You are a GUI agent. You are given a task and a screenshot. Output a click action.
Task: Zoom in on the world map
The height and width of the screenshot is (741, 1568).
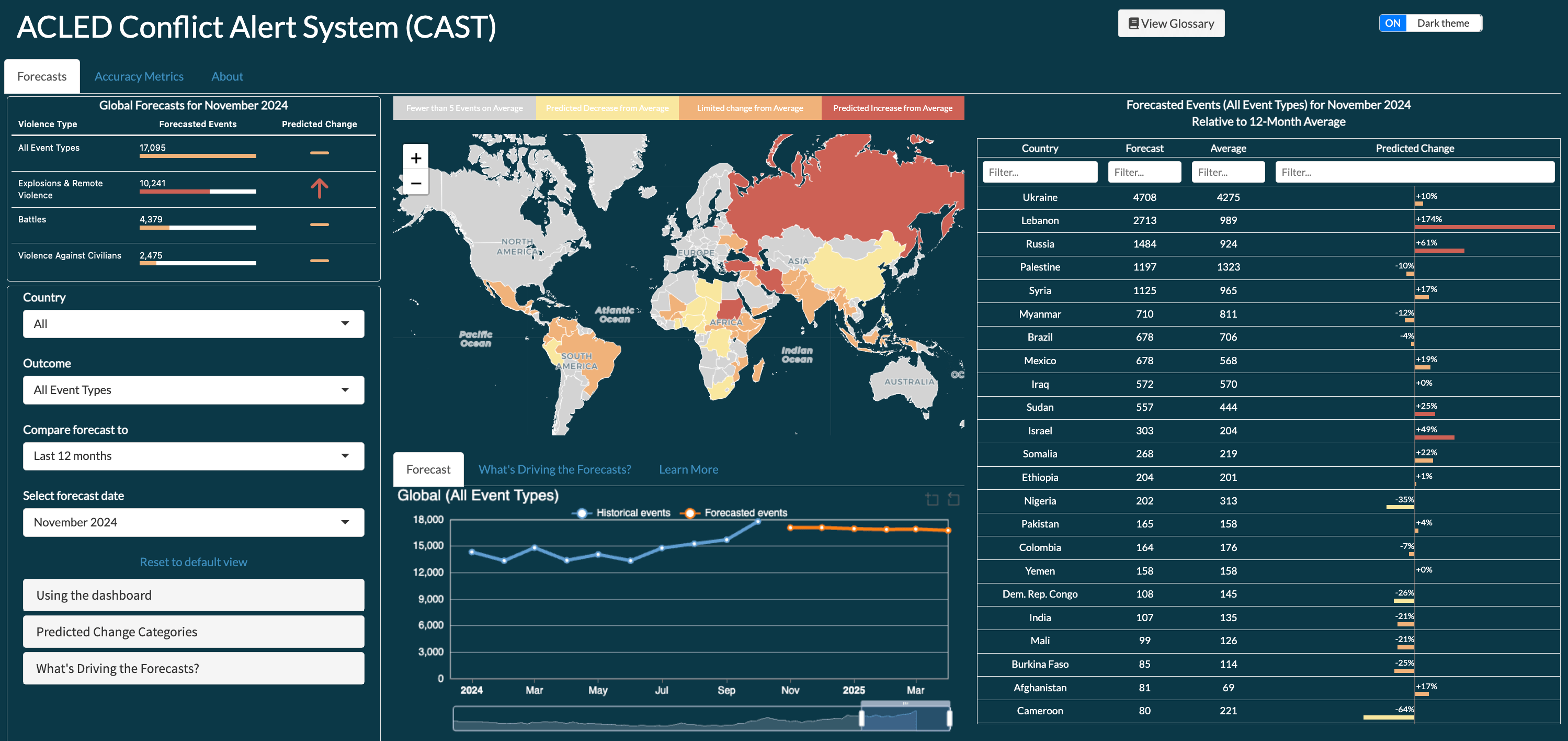(x=416, y=158)
